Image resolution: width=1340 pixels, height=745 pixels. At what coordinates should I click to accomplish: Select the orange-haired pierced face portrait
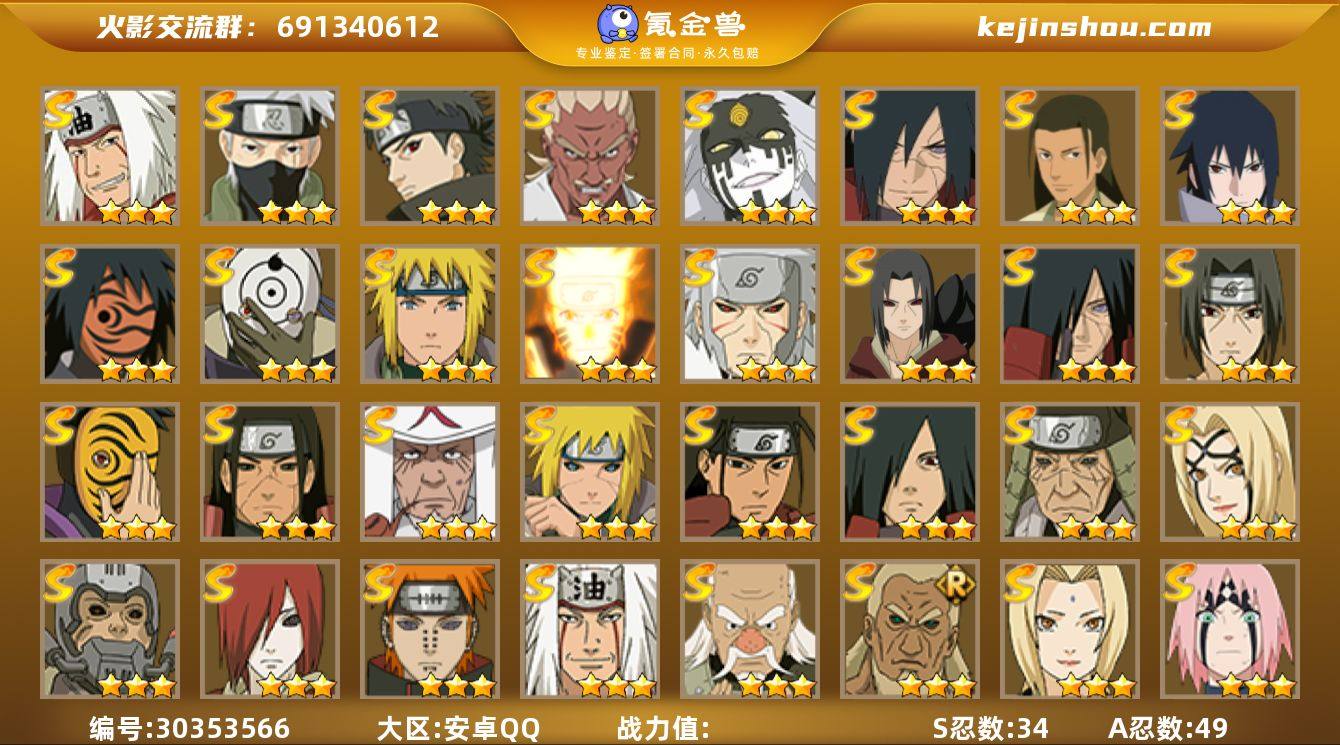point(430,629)
